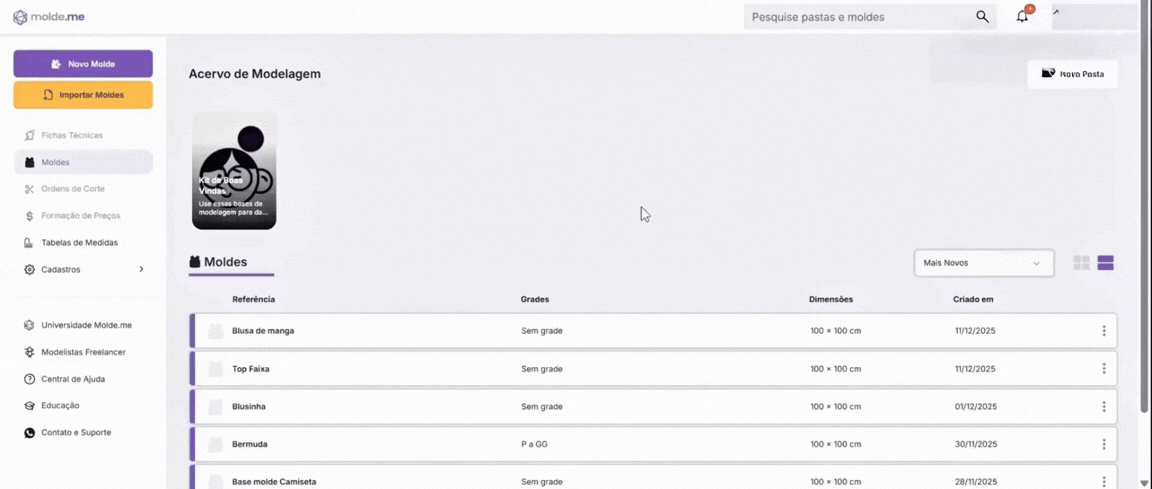The height and width of the screenshot is (489, 1152).
Task: Open the molde.me logo home
Action: pos(49,17)
